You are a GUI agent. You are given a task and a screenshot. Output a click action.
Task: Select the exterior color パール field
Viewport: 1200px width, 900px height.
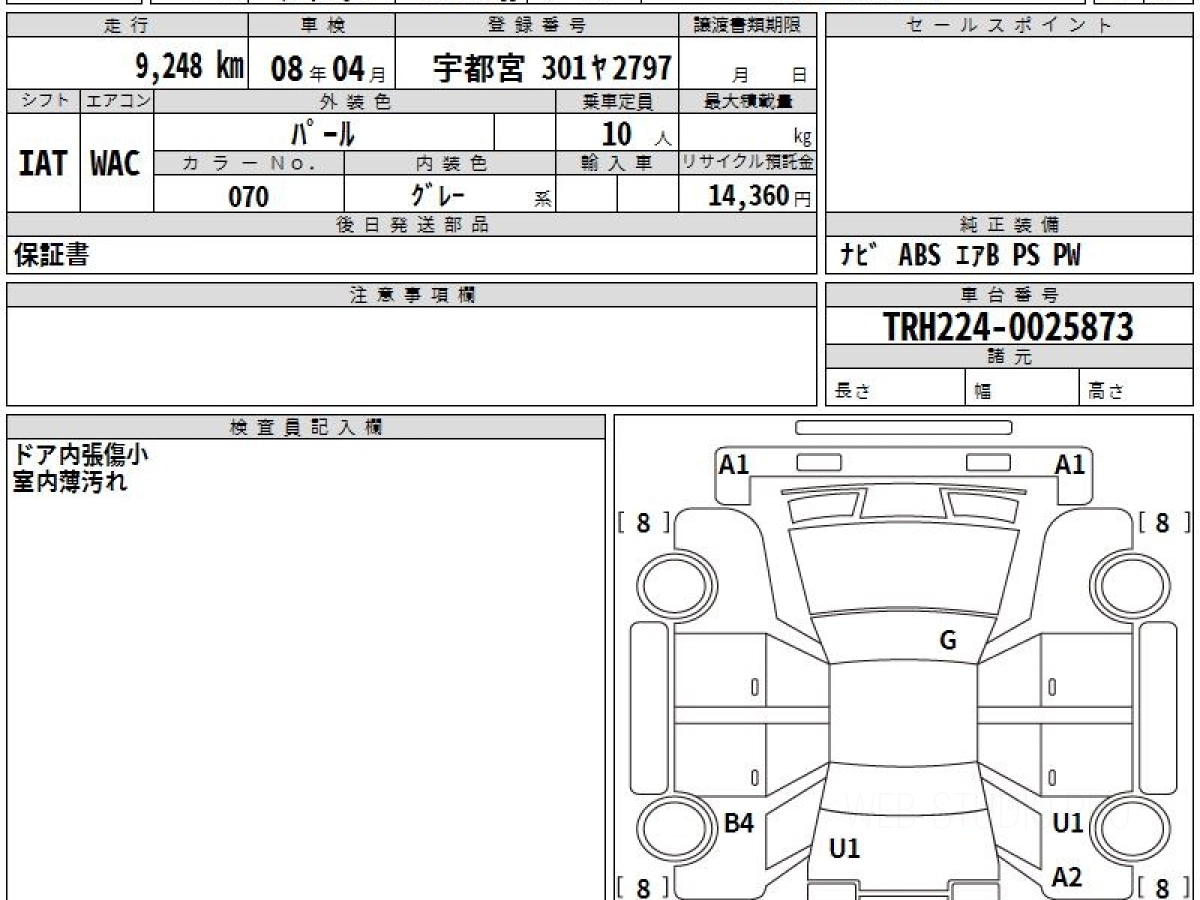click(323, 132)
